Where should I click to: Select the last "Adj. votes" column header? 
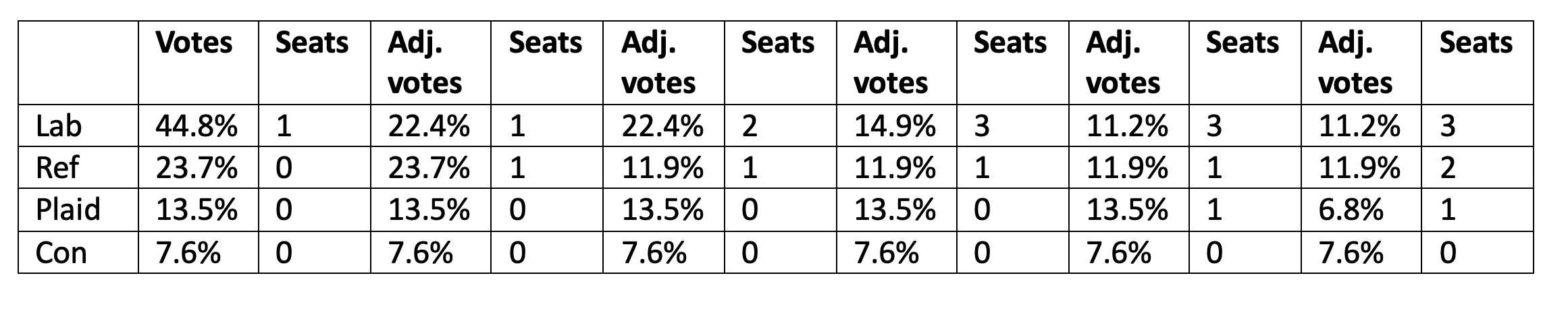1356,63
